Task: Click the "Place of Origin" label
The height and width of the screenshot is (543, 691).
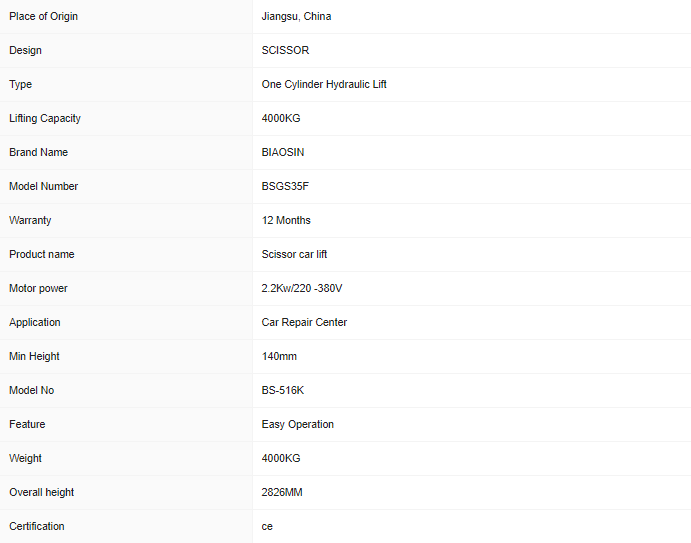Action: 43,16
